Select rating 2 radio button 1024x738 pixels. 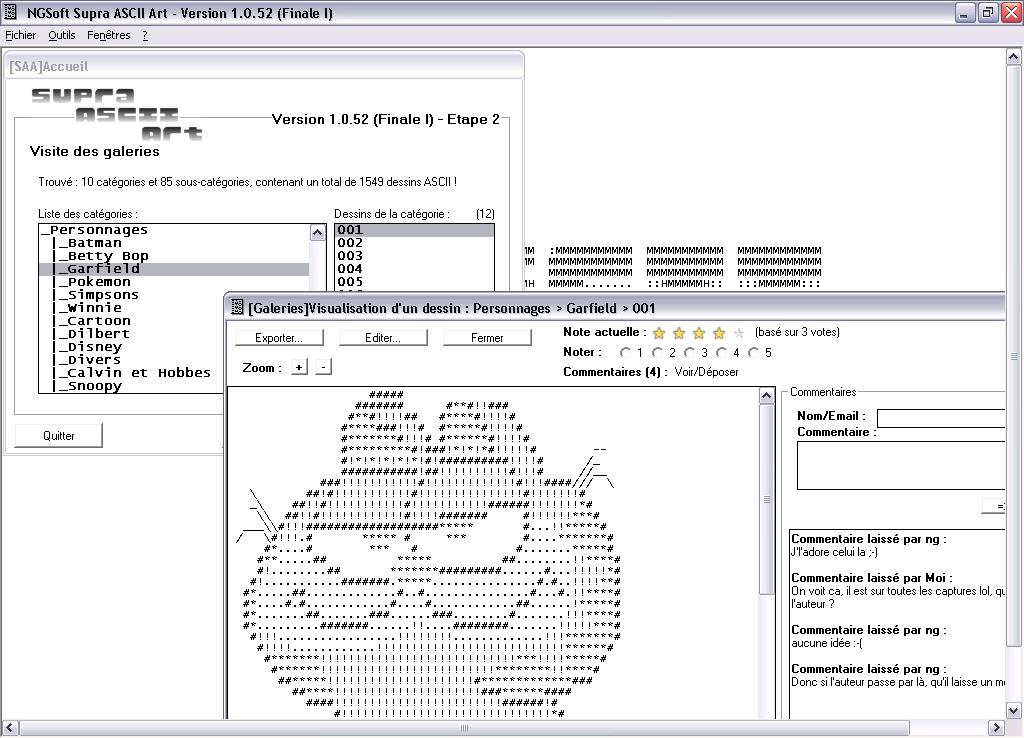click(657, 353)
